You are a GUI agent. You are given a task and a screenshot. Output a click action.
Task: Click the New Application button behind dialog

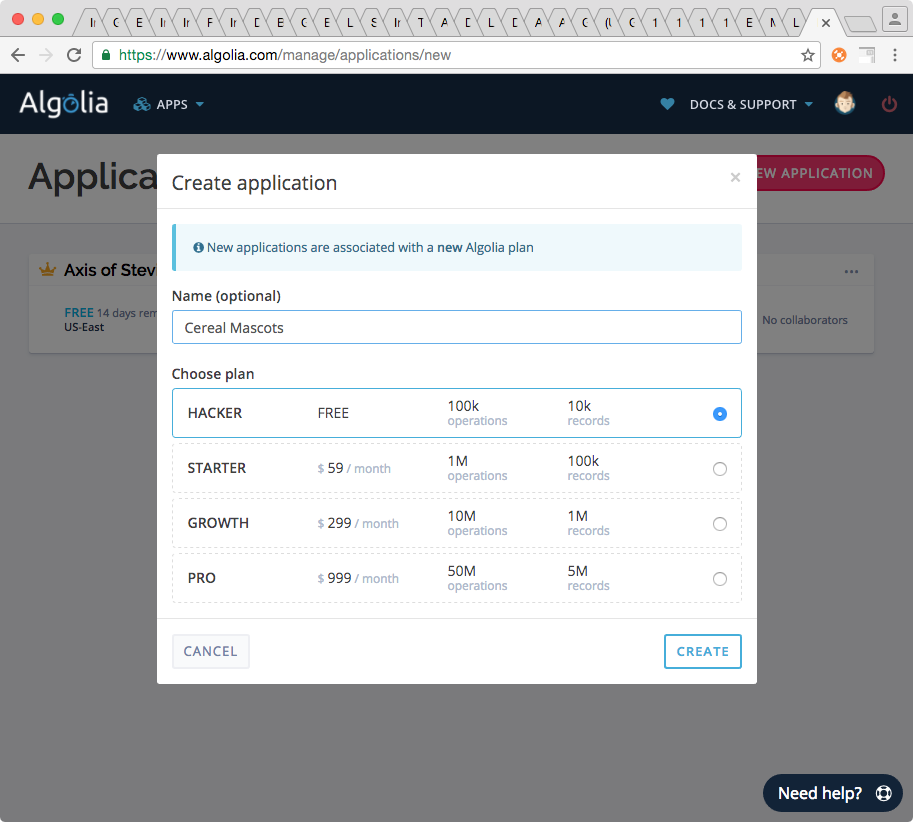coord(820,173)
